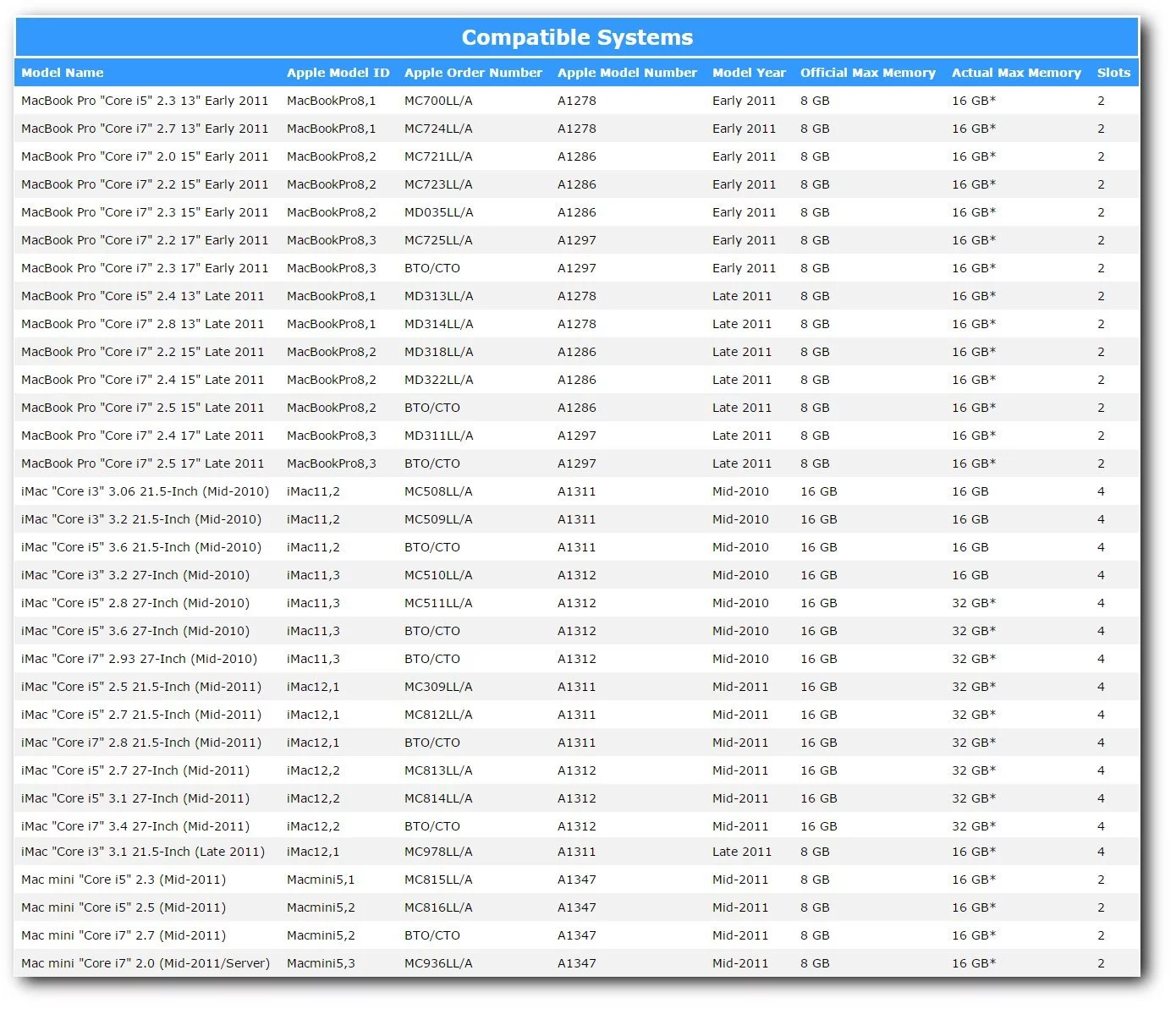This screenshot has height=1014, width=1176.
Task: Click MacBook Pro "Core i7" 2.2 17" Early 2011
Action: coord(145,240)
